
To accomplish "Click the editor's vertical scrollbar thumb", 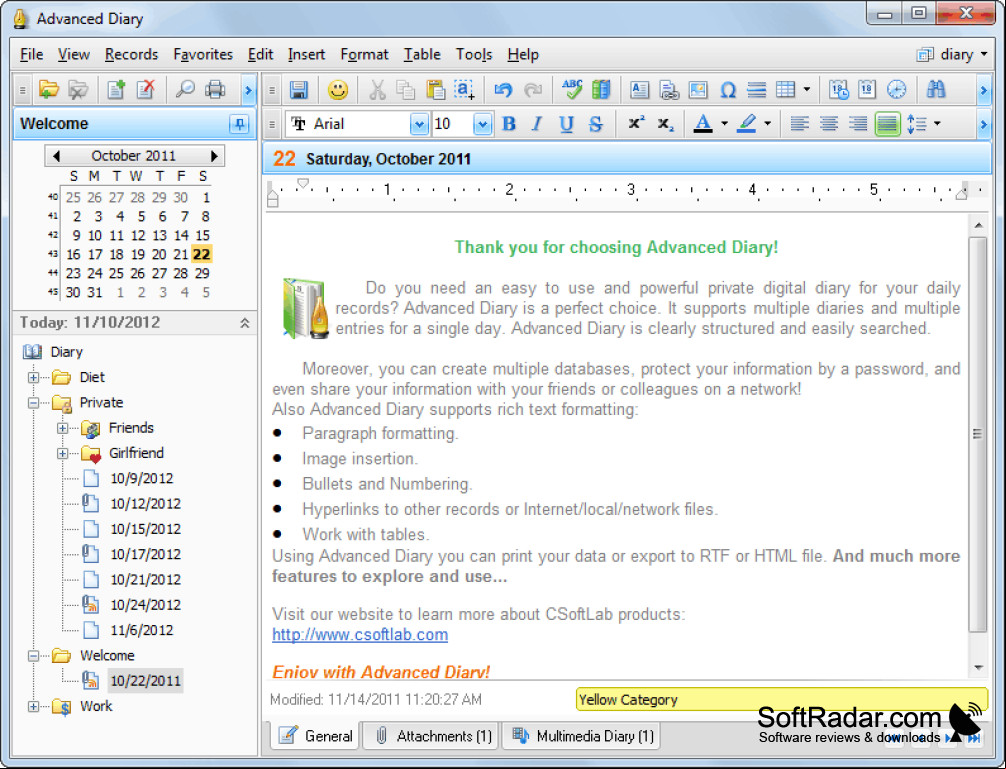I will [977, 434].
